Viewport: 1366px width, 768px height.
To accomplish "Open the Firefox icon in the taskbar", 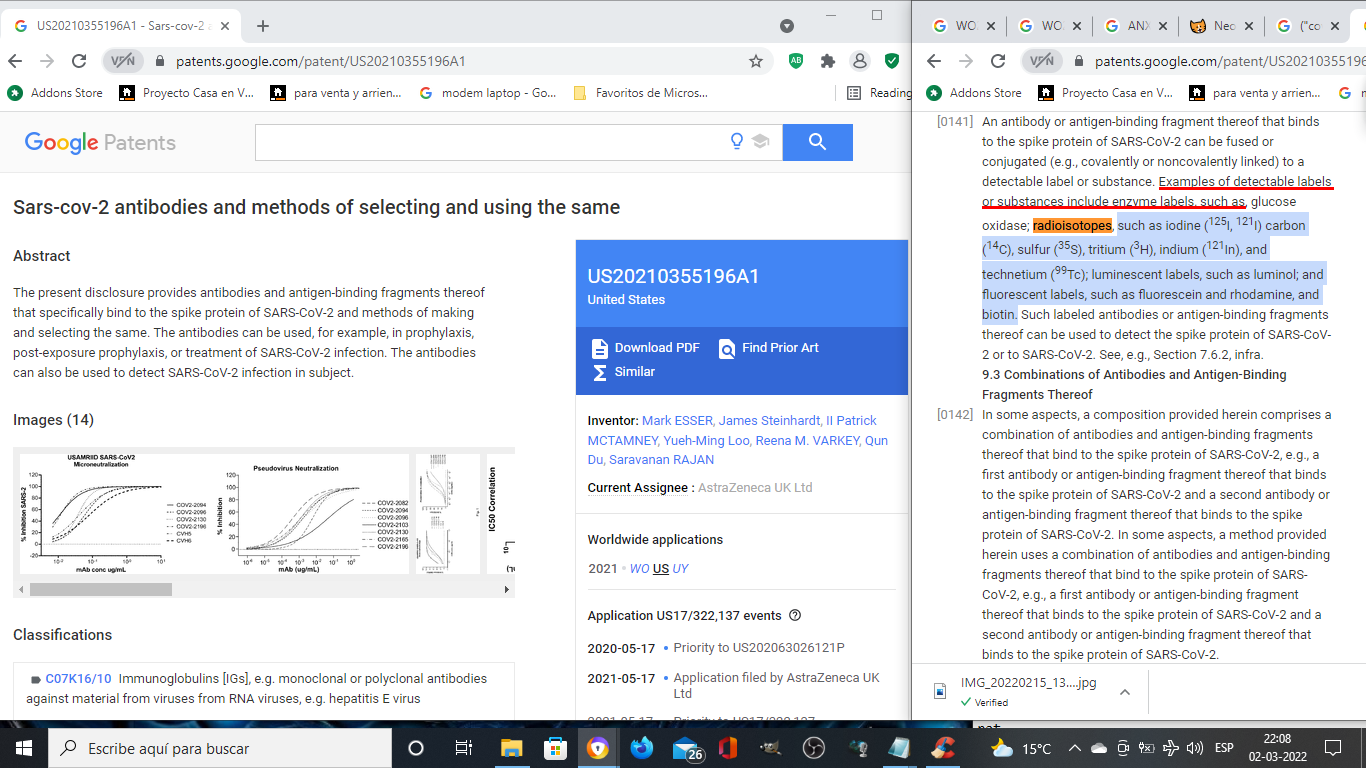I will point(641,748).
